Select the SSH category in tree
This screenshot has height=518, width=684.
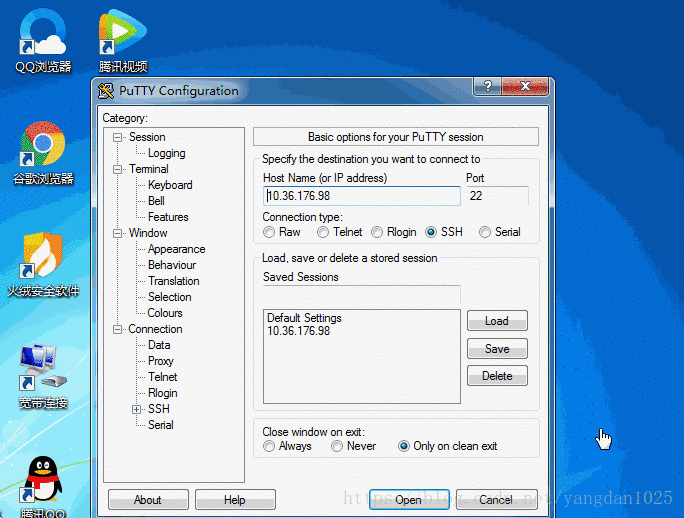pos(158,409)
